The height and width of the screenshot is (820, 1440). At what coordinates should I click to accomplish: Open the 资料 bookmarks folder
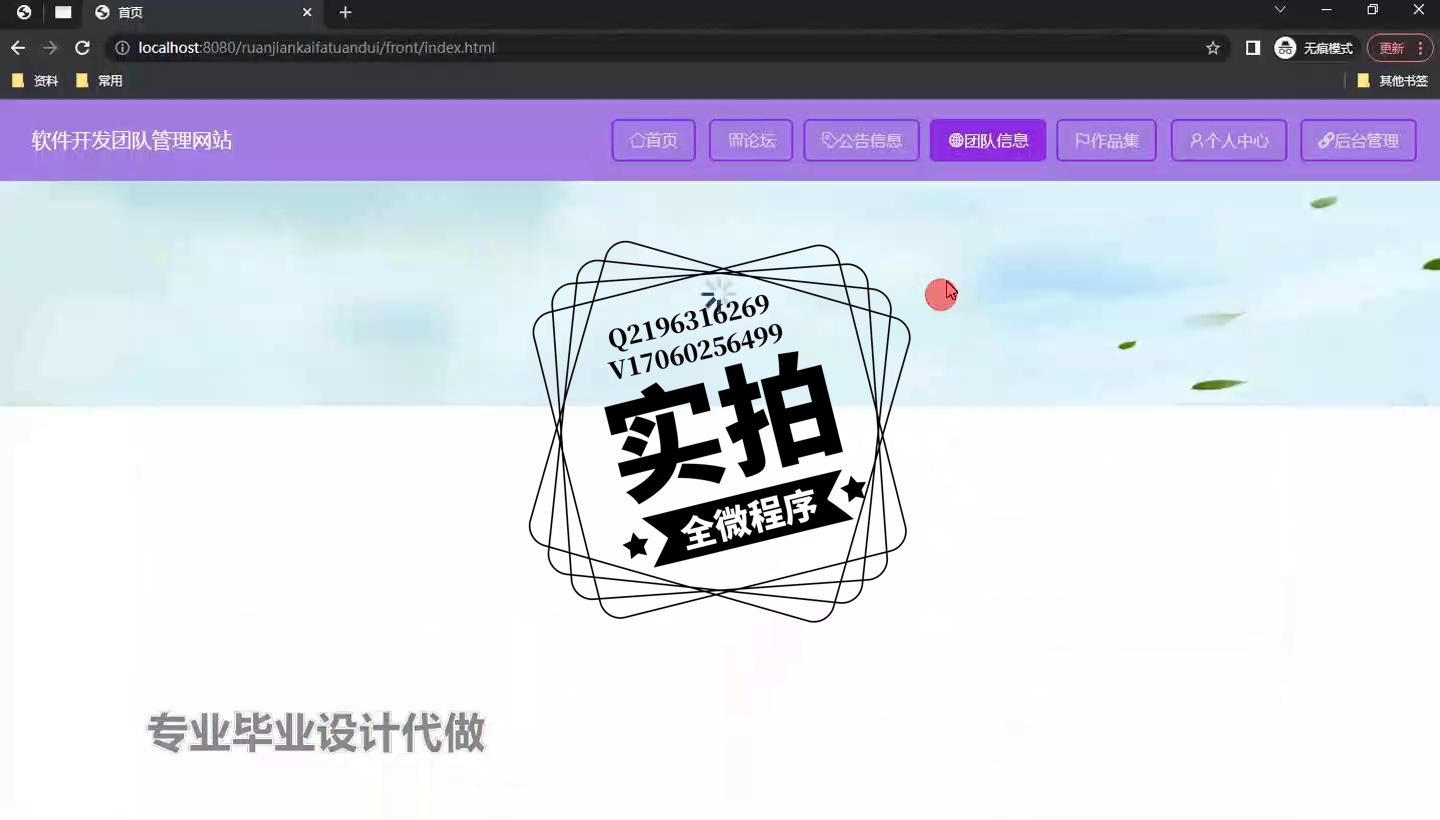coord(35,81)
